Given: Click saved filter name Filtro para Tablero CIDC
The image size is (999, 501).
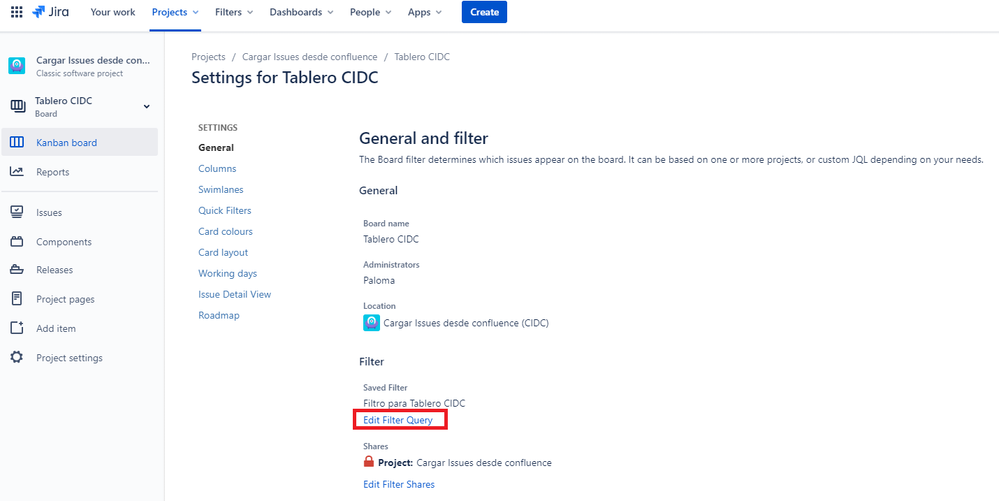Looking at the screenshot, I should (414, 403).
